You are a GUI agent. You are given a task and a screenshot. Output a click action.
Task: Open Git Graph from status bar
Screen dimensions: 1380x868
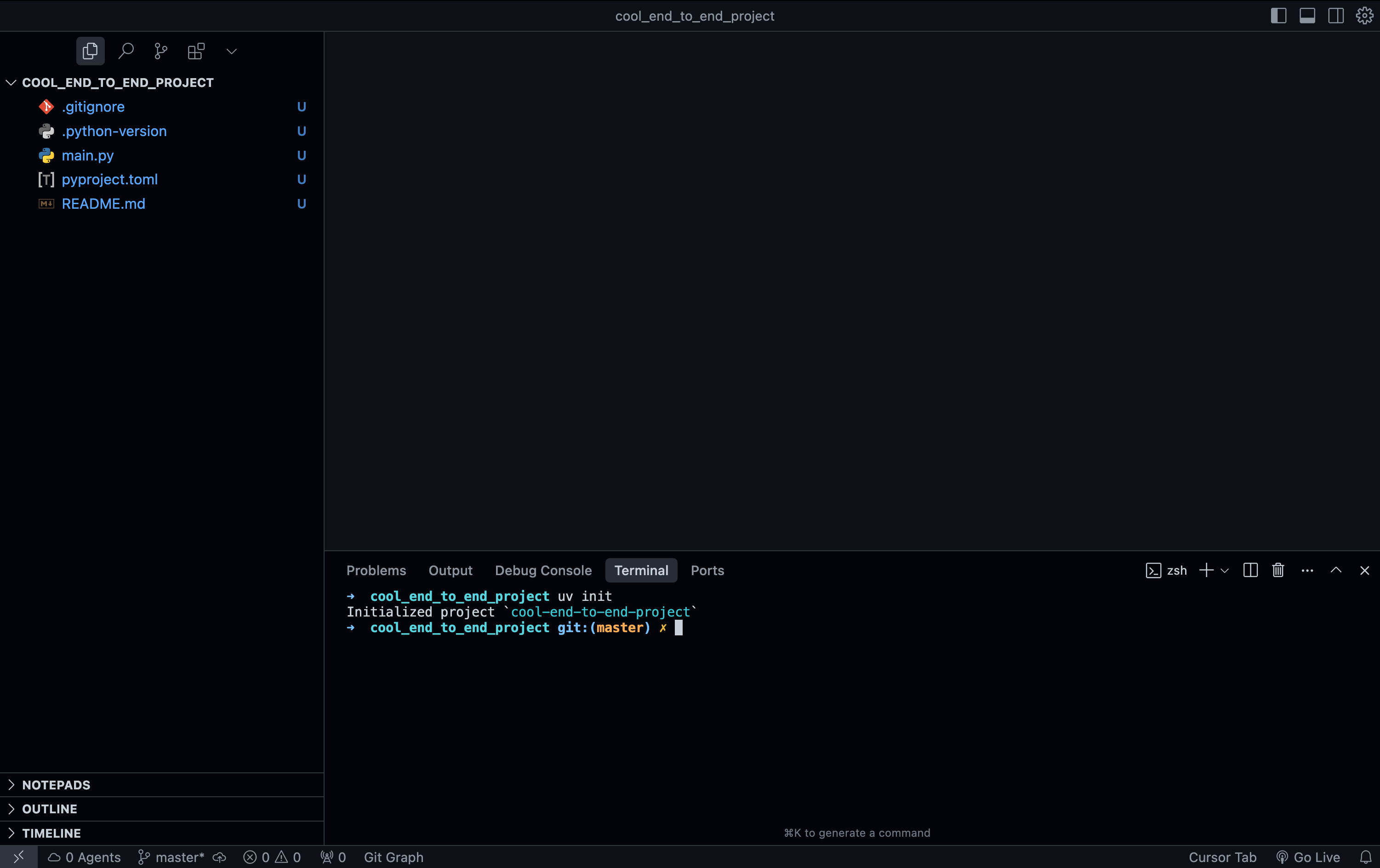(x=393, y=857)
